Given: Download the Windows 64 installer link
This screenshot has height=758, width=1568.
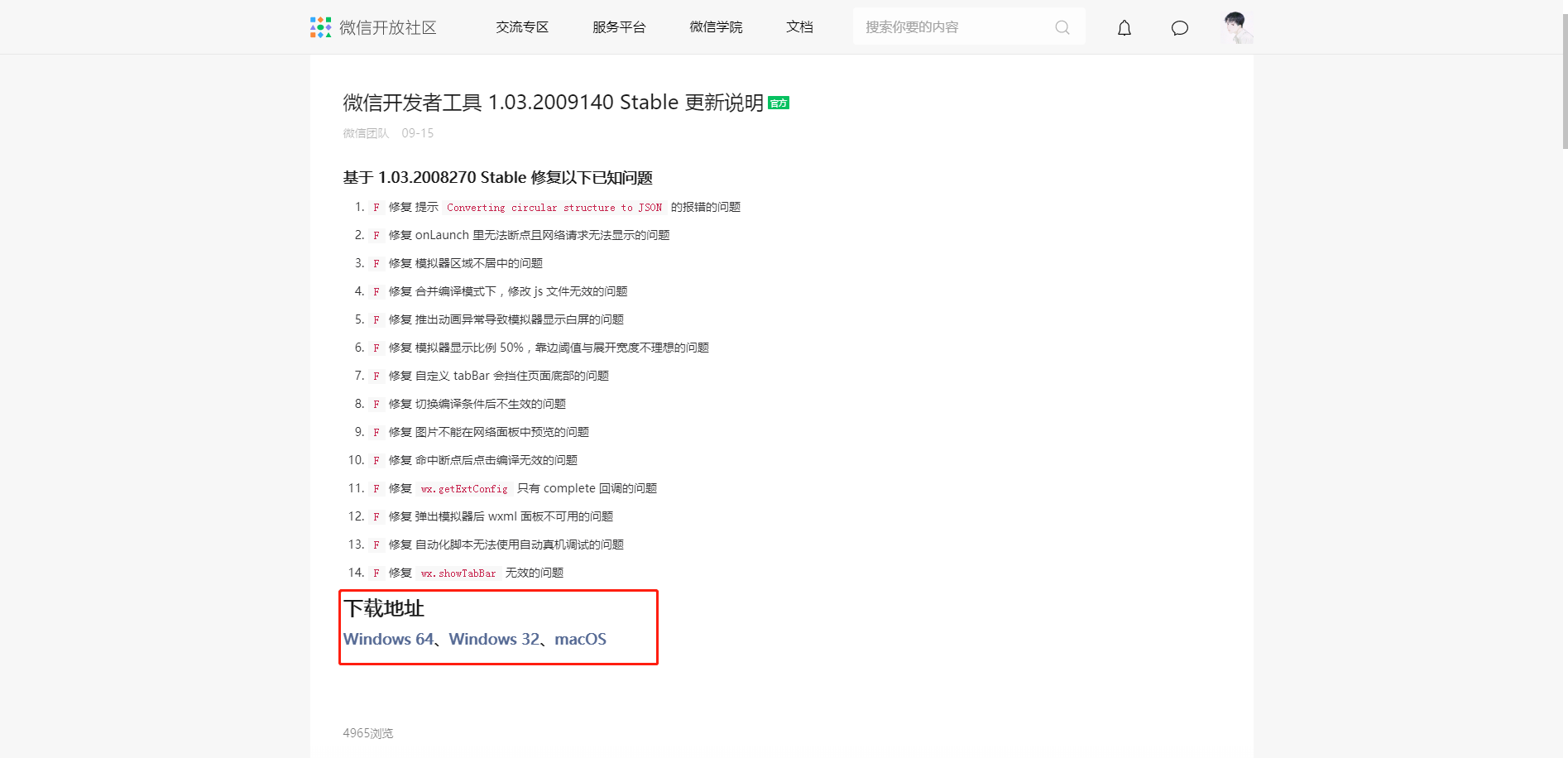Looking at the screenshot, I should [x=388, y=639].
